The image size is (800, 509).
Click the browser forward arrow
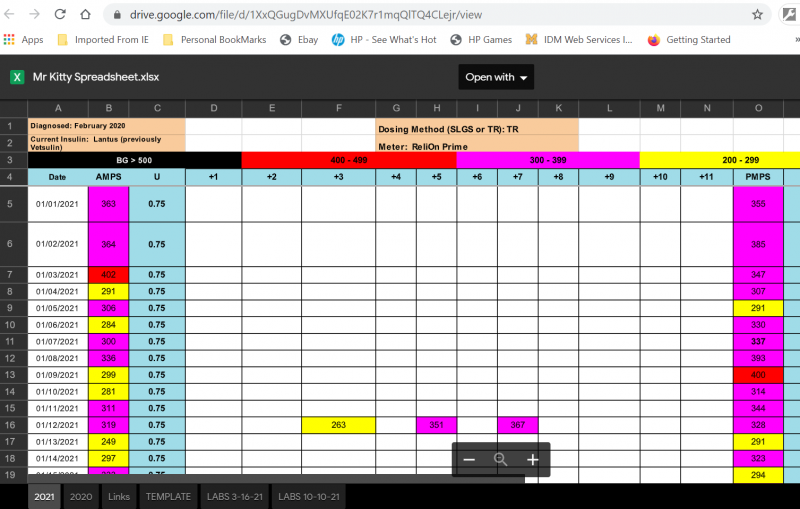click(x=35, y=15)
